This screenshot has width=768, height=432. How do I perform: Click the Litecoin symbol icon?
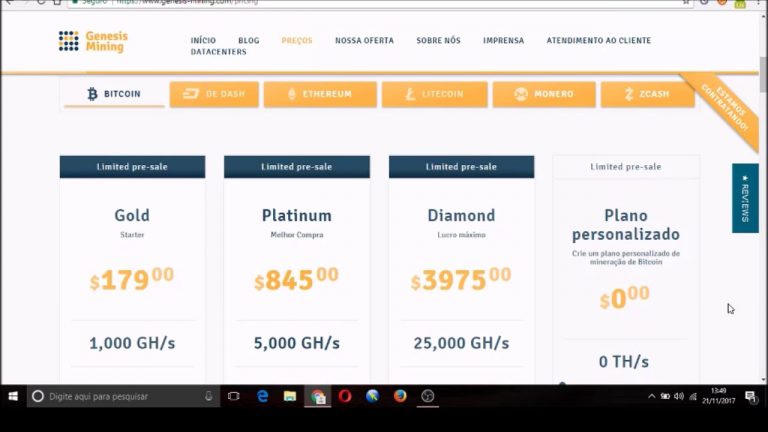[x=410, y=94]
